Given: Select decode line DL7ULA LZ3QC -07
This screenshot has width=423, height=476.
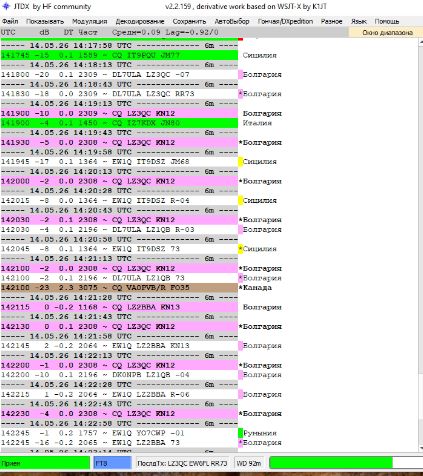Looking at the screenshot, I should point(119,75).
